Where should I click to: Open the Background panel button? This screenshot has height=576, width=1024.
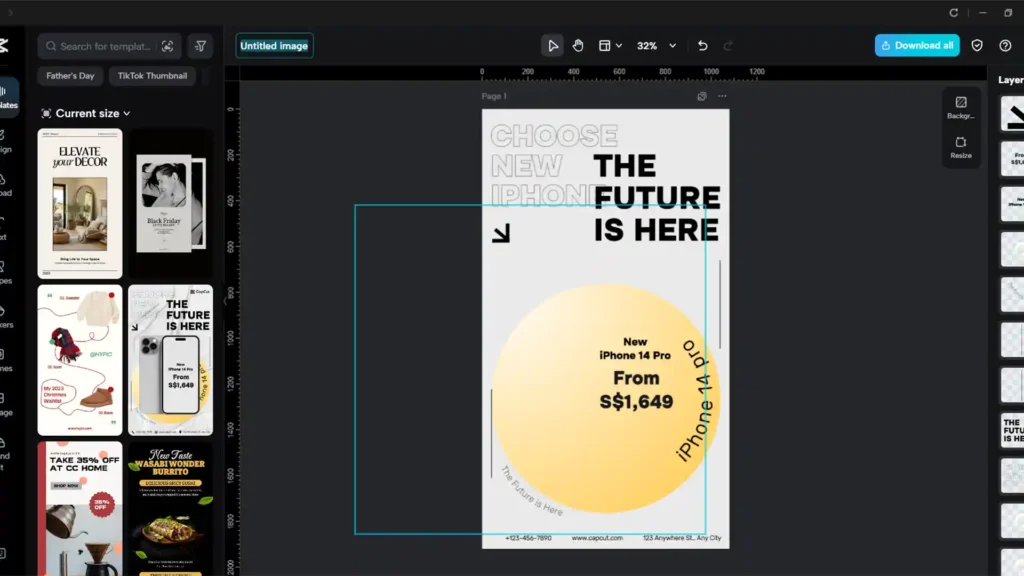(x=961, y=108)
